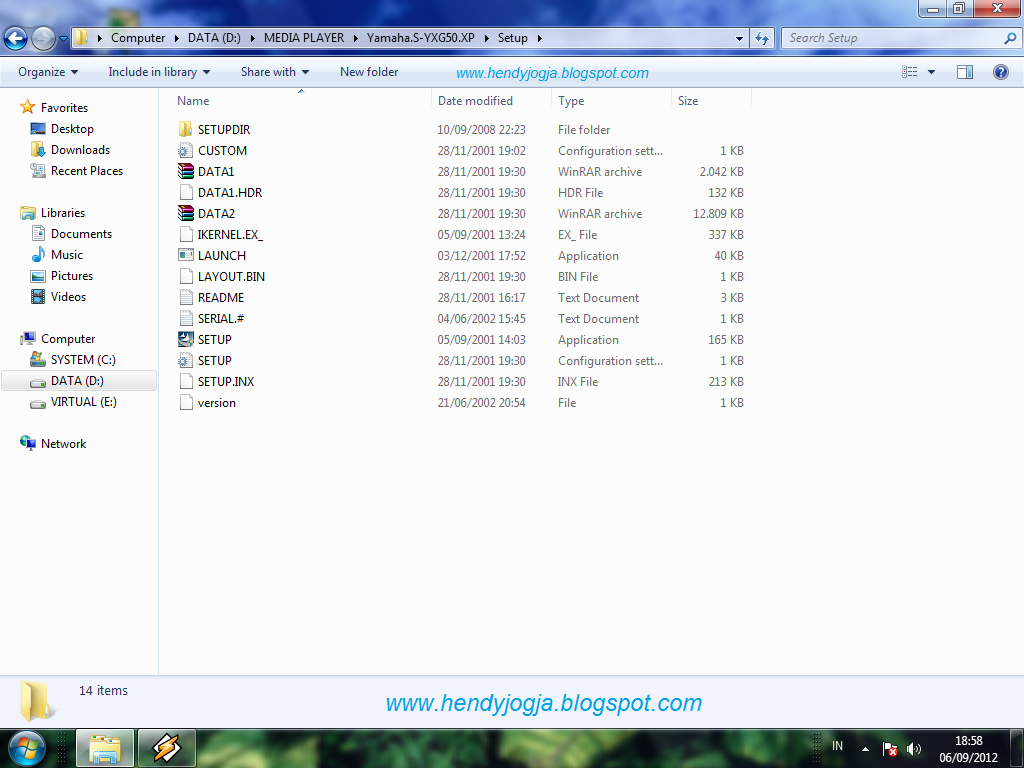
Task: Click the Forward navigation arrow button
Action: (x=43, y=38)
